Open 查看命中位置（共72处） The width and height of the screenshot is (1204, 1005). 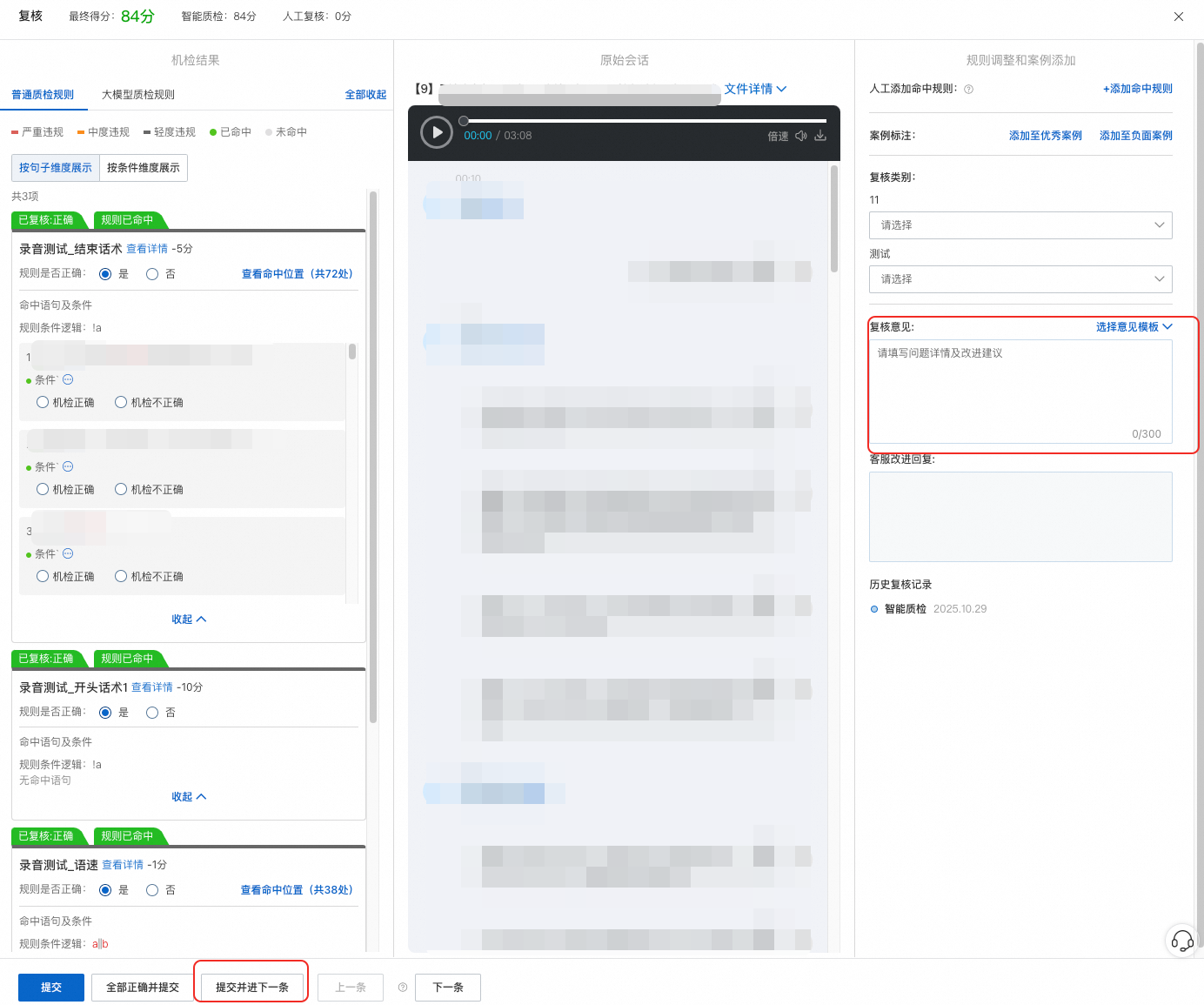(298, 274)
